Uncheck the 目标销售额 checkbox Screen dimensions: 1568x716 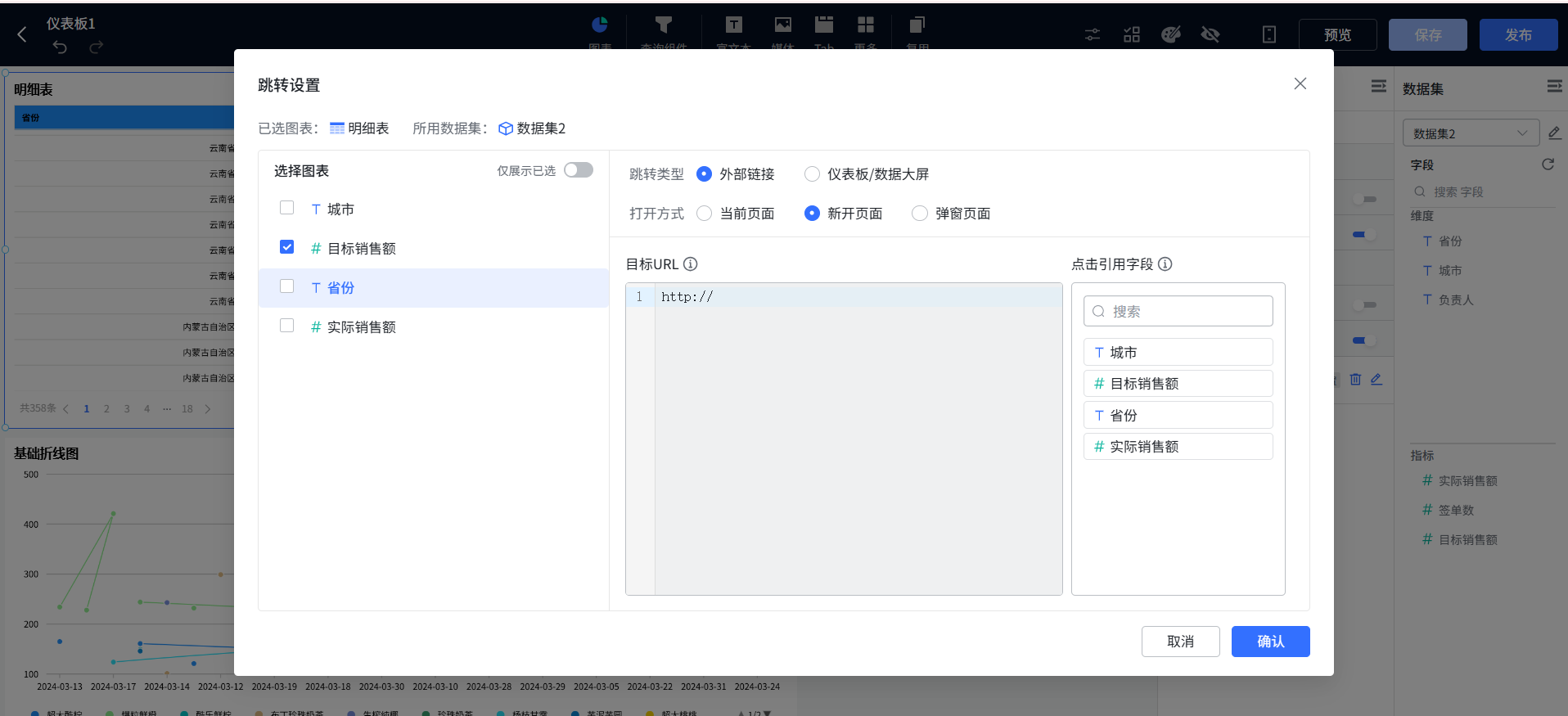(286, 247)
